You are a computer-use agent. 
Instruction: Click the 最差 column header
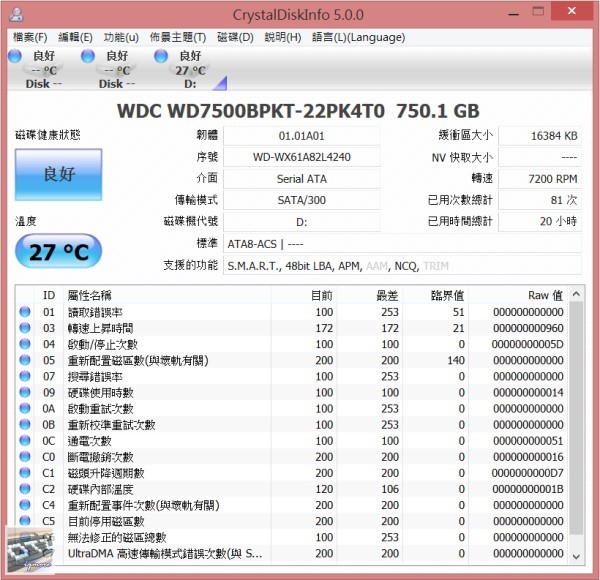(x=370, y=295)
